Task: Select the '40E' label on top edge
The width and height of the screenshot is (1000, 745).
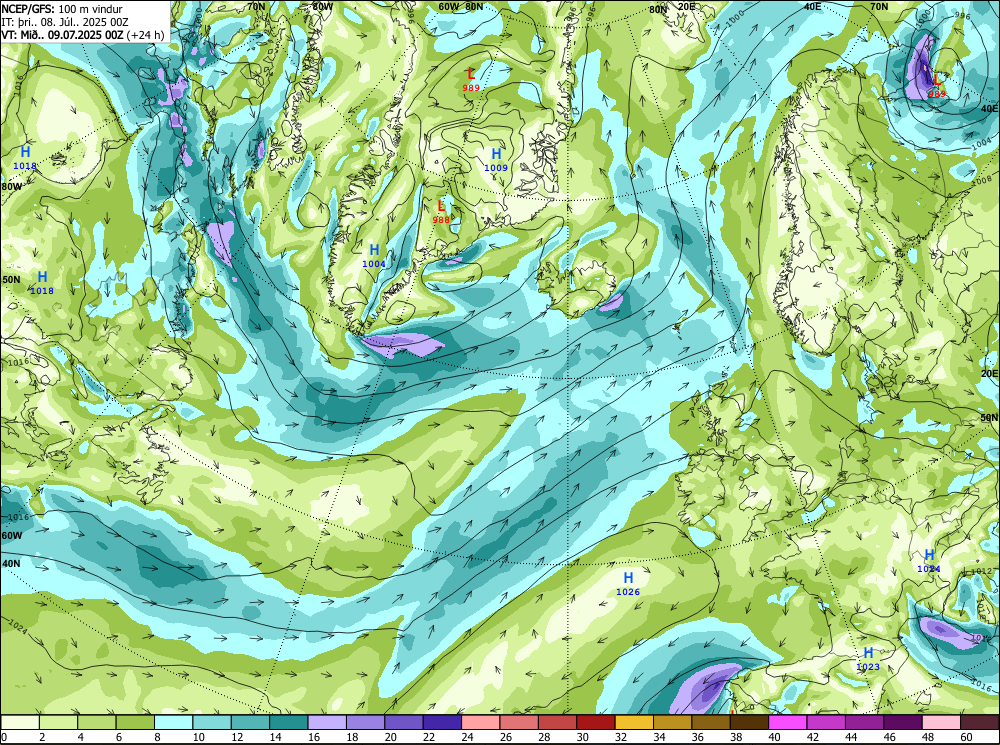Action: click(812, 6)
